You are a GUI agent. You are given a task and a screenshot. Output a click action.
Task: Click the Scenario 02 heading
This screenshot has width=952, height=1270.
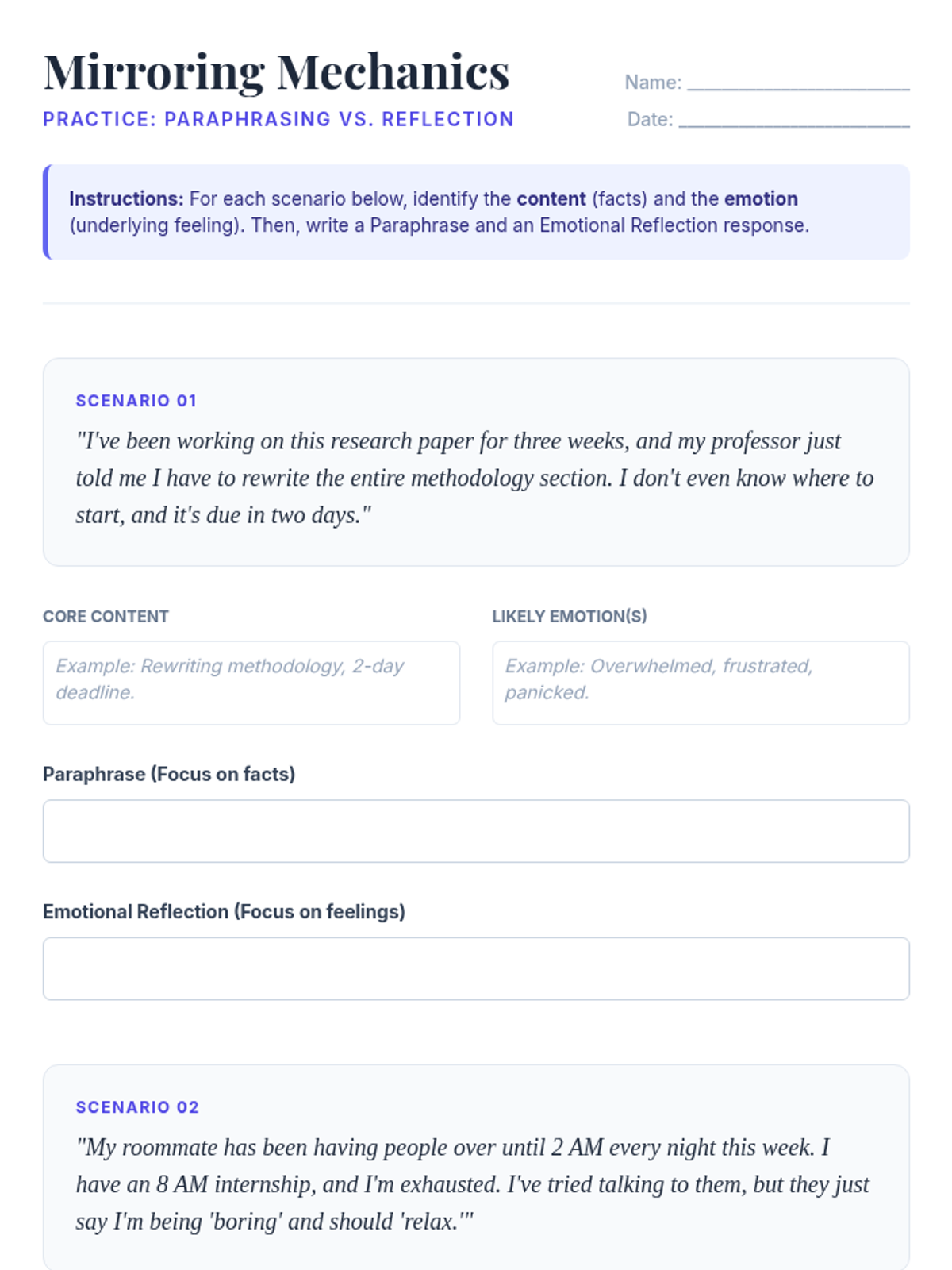coord(137,1107)
